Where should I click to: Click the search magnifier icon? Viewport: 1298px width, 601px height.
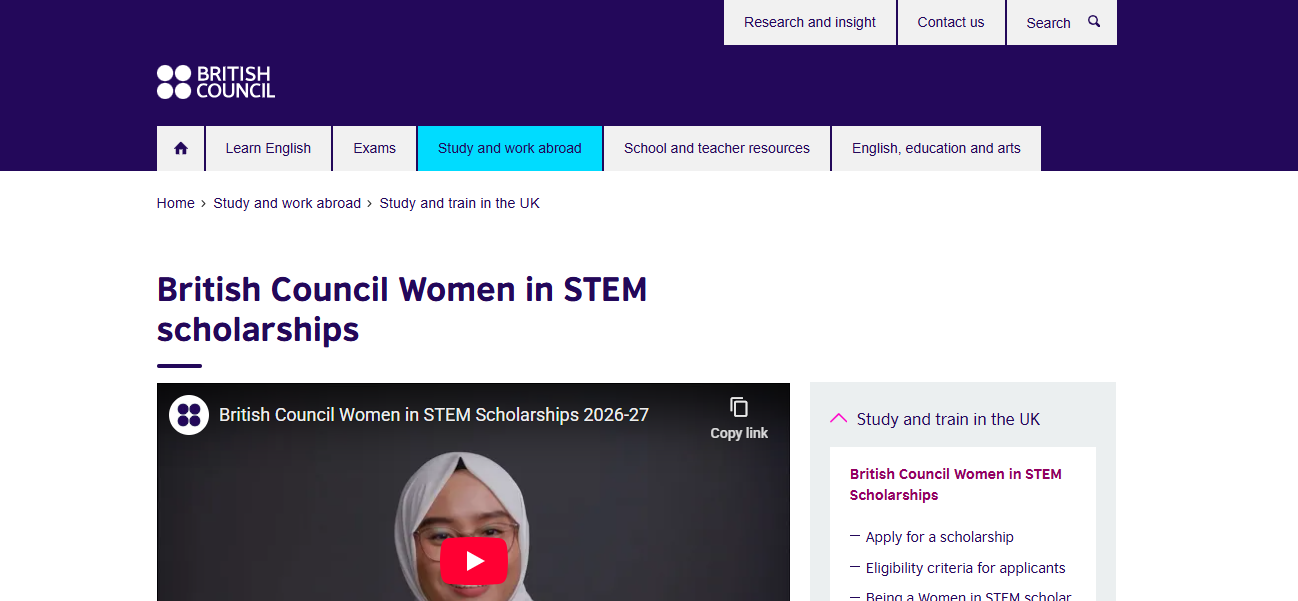[1094, 21]
